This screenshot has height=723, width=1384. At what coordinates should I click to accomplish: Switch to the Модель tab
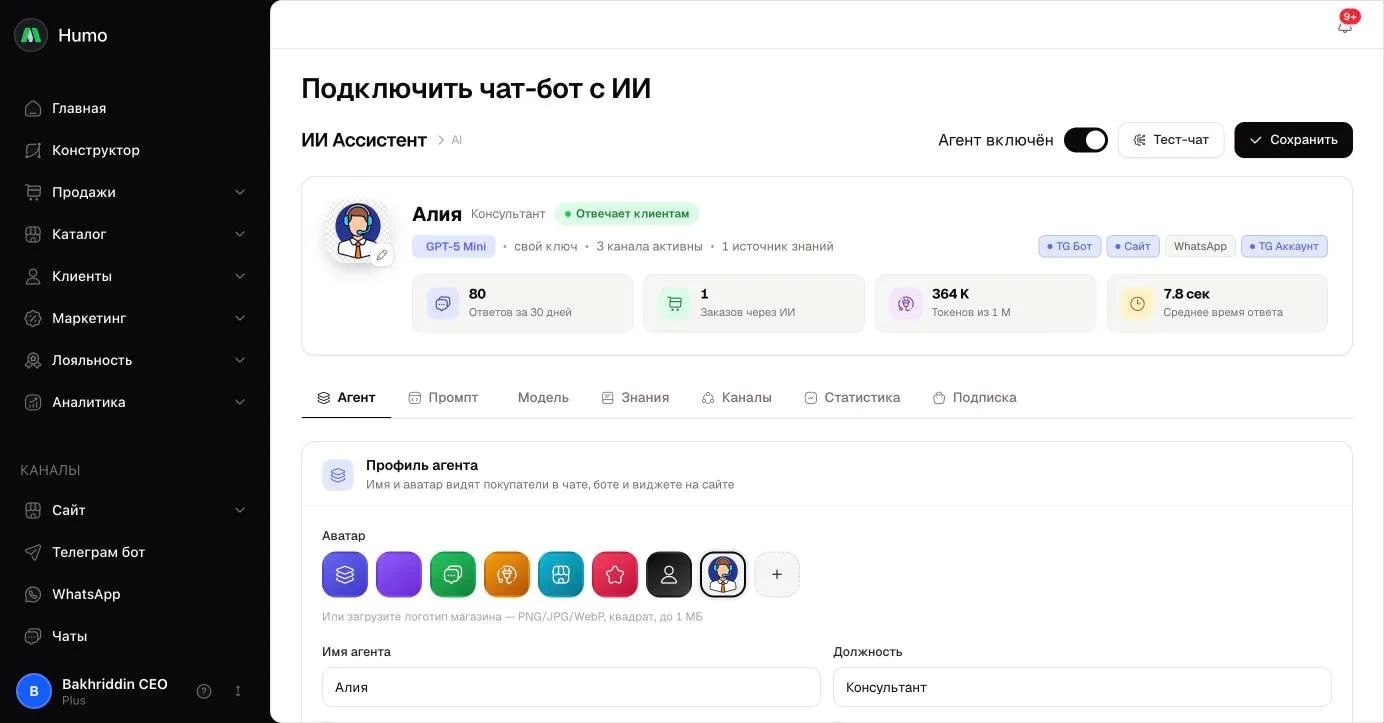point(543,398)
